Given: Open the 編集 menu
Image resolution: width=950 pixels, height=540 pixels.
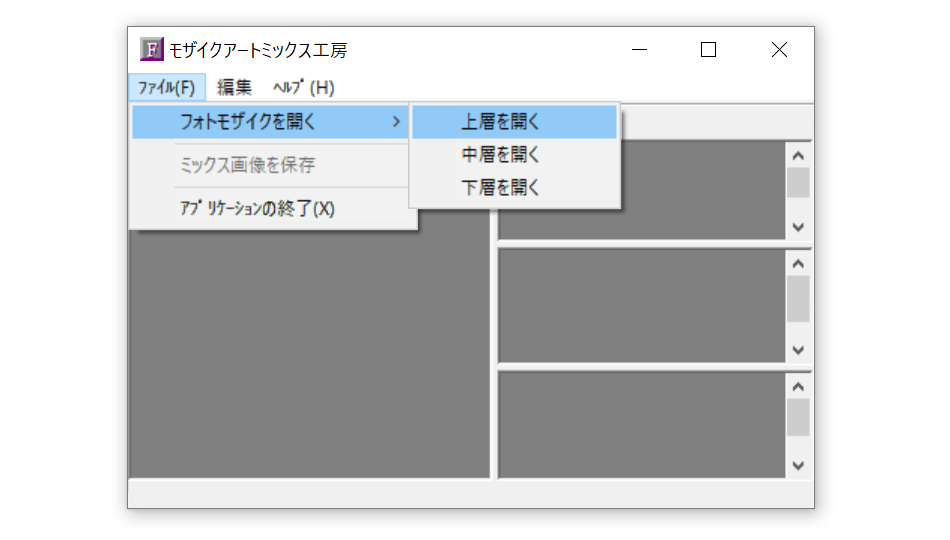Looking at the screenshot, I should pos(234,87).
